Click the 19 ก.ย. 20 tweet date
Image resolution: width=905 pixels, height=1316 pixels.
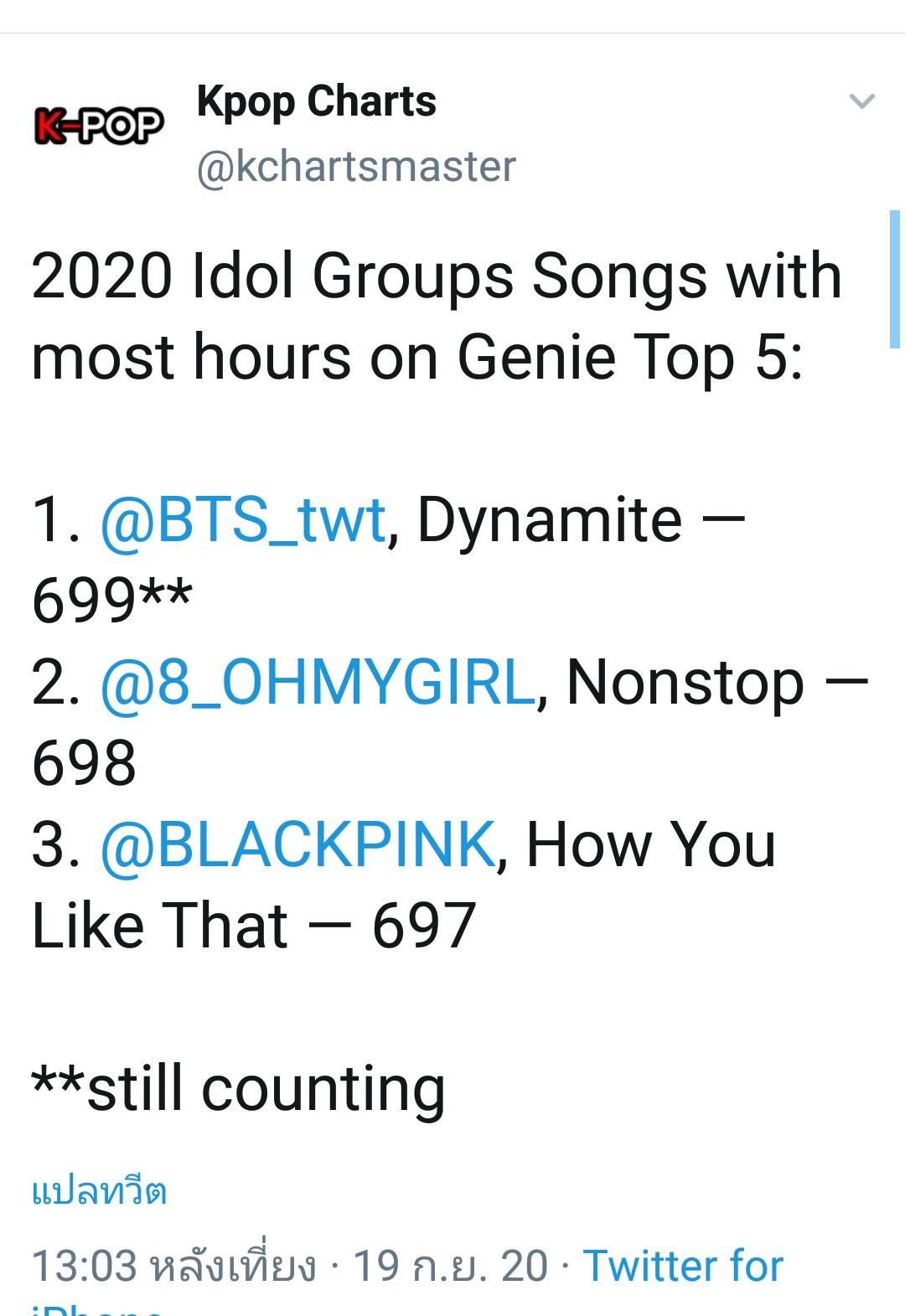pyautogui.click(x=451, y=1265)
